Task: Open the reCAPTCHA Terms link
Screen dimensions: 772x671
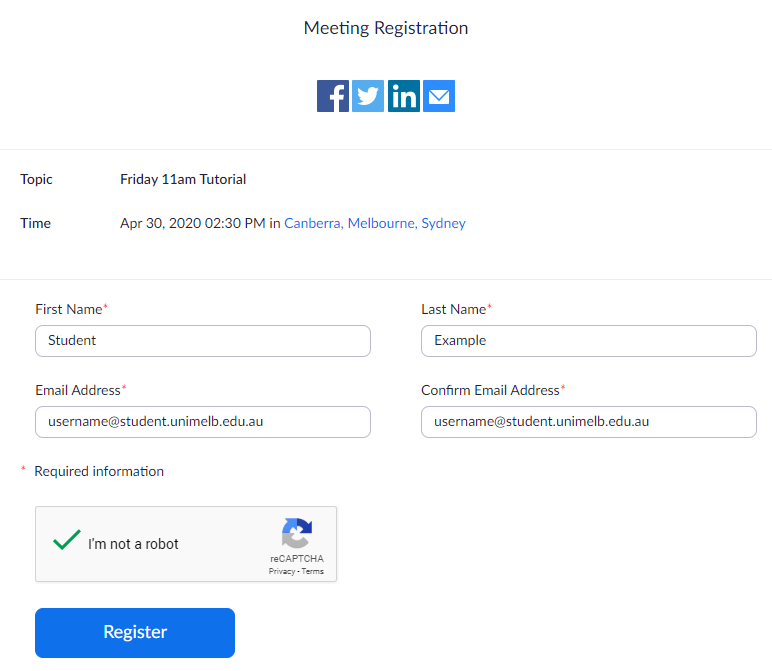Action: click(x=313, y=571)
